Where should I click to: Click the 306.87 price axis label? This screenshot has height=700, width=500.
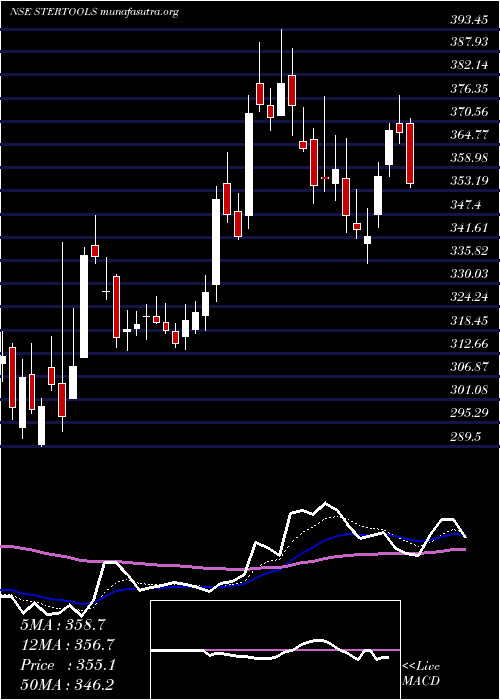(x=469, y=367)
